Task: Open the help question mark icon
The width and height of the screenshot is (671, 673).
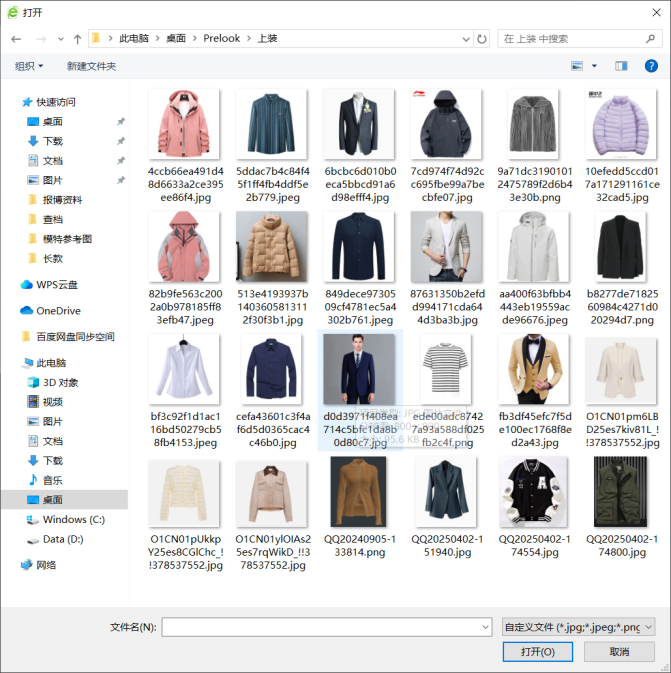Action: tap(651, 66)
